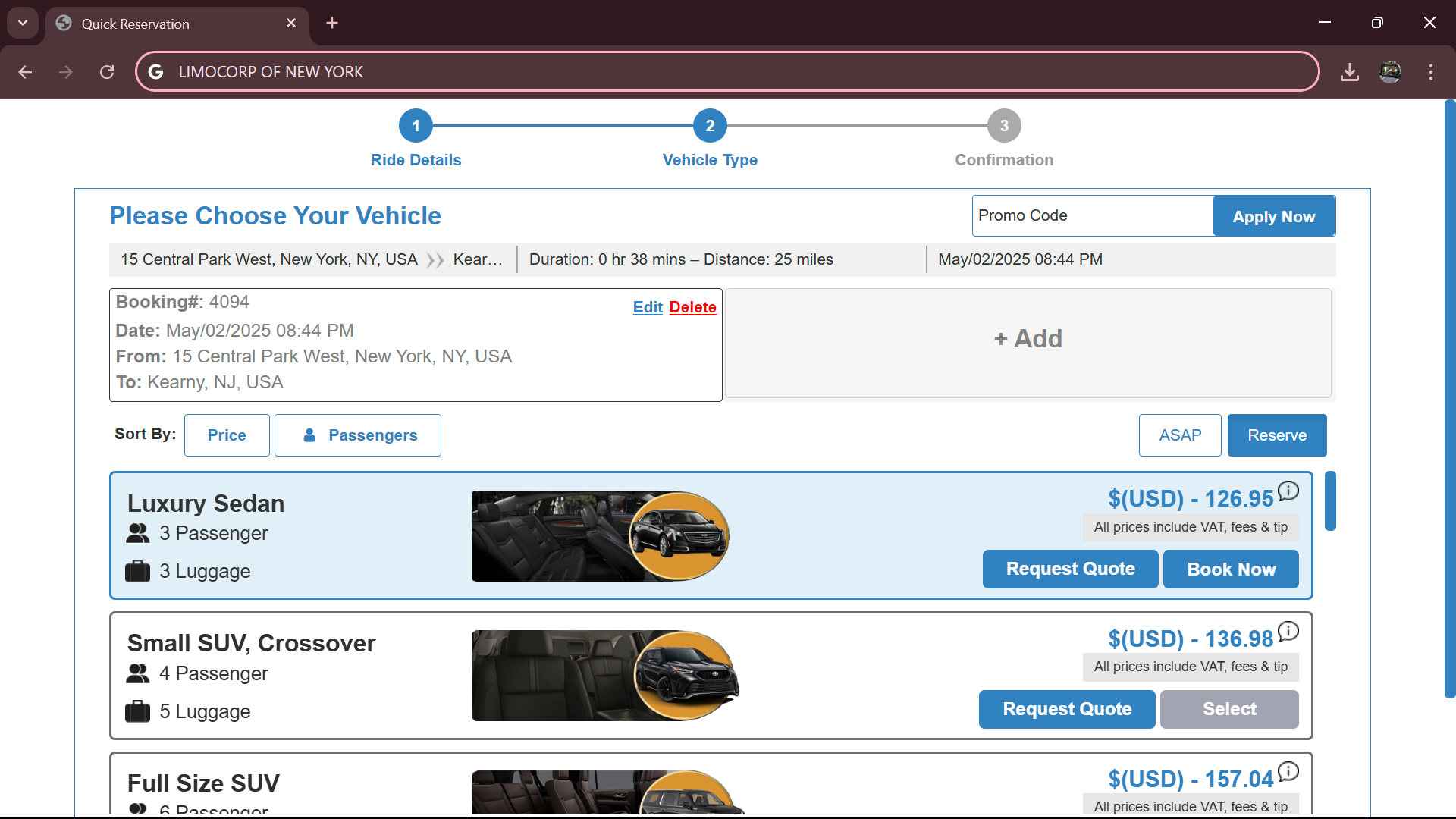Click the Booking#: 4094 text
Screen dimensions: 1456x819
point(182,302)
